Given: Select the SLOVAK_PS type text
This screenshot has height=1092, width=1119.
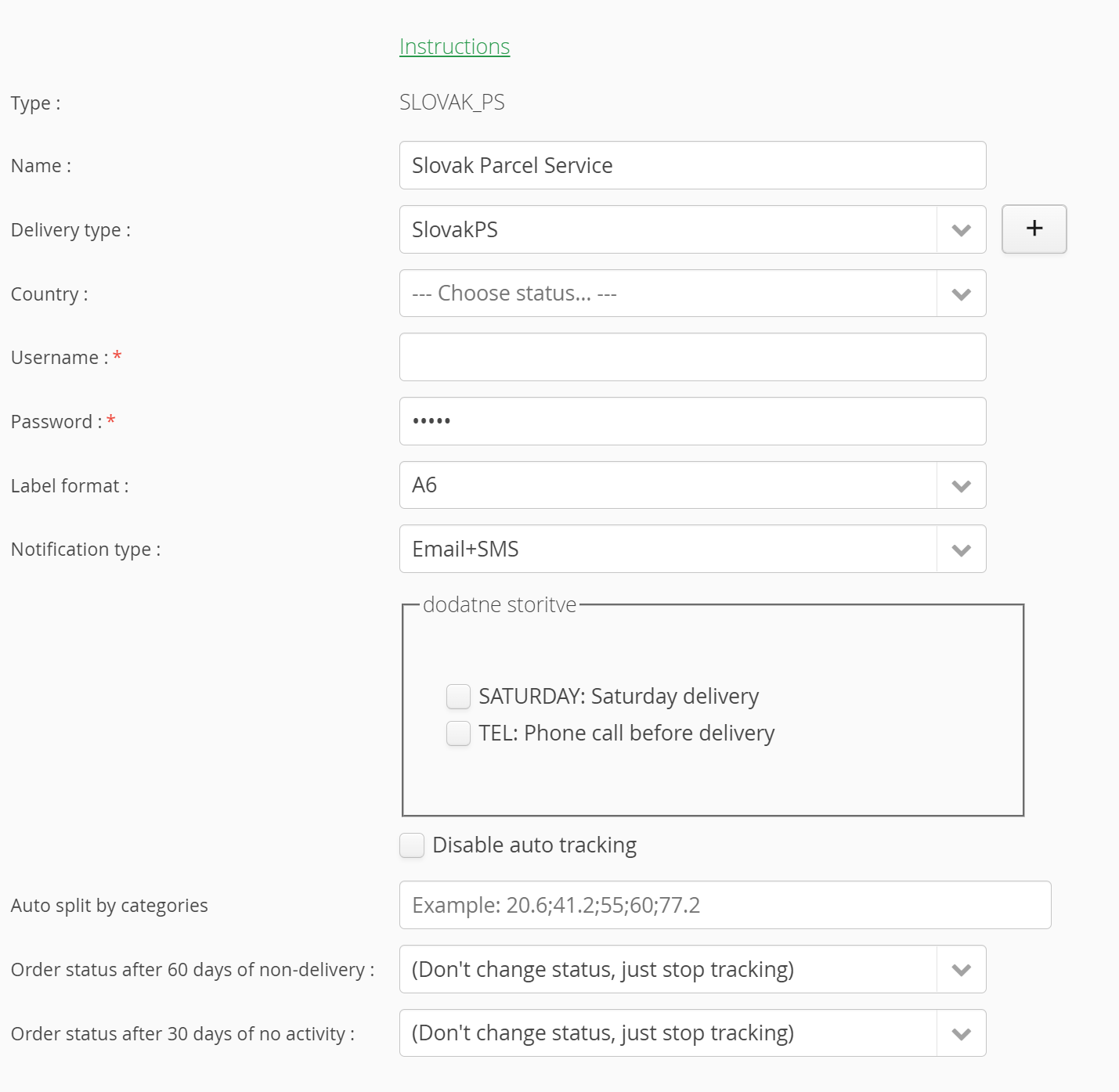Looking at the screenshot, I should [452, 103].
